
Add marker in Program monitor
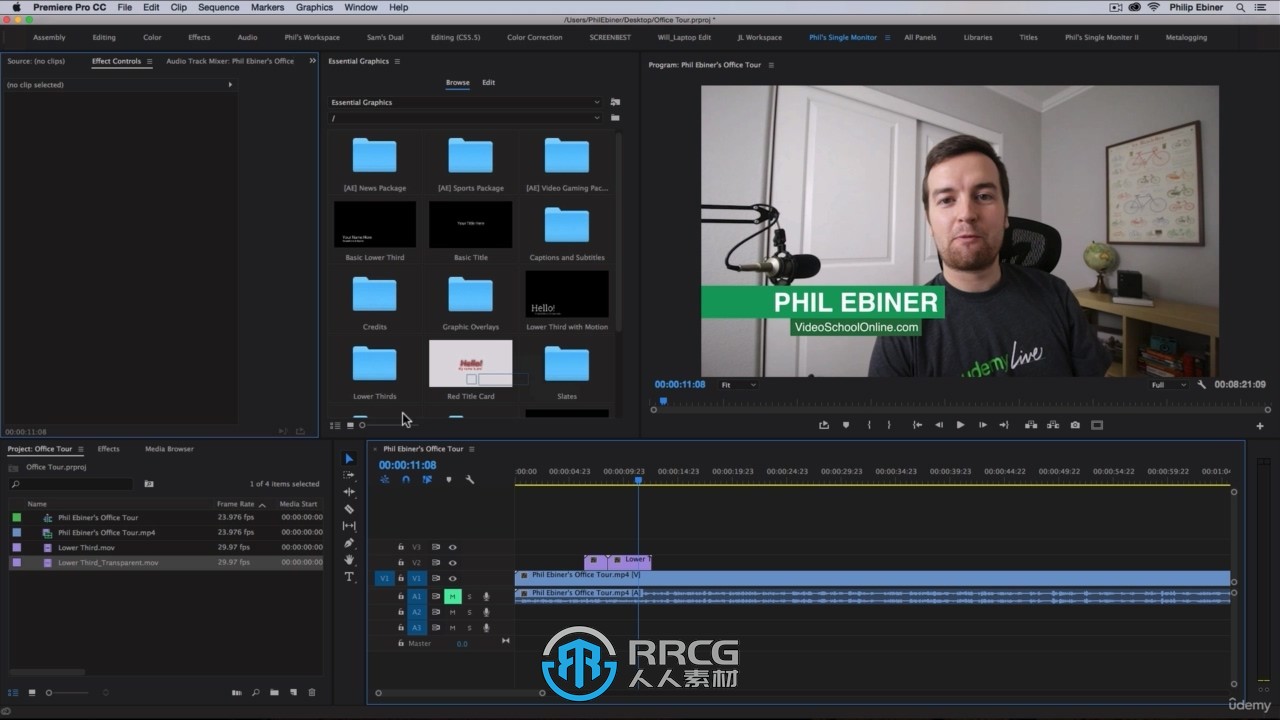[845, 425]
